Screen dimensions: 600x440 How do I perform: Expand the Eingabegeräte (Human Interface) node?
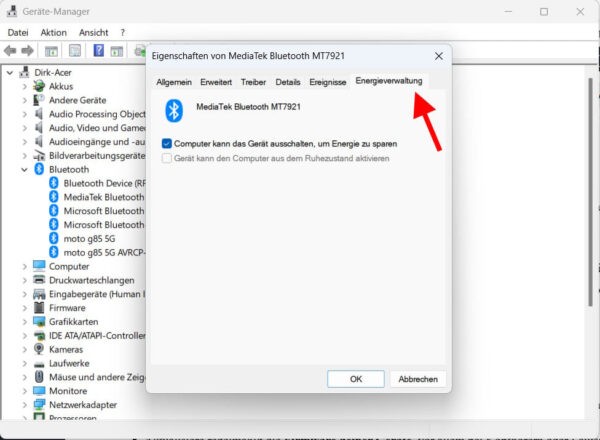coord(24,294)
